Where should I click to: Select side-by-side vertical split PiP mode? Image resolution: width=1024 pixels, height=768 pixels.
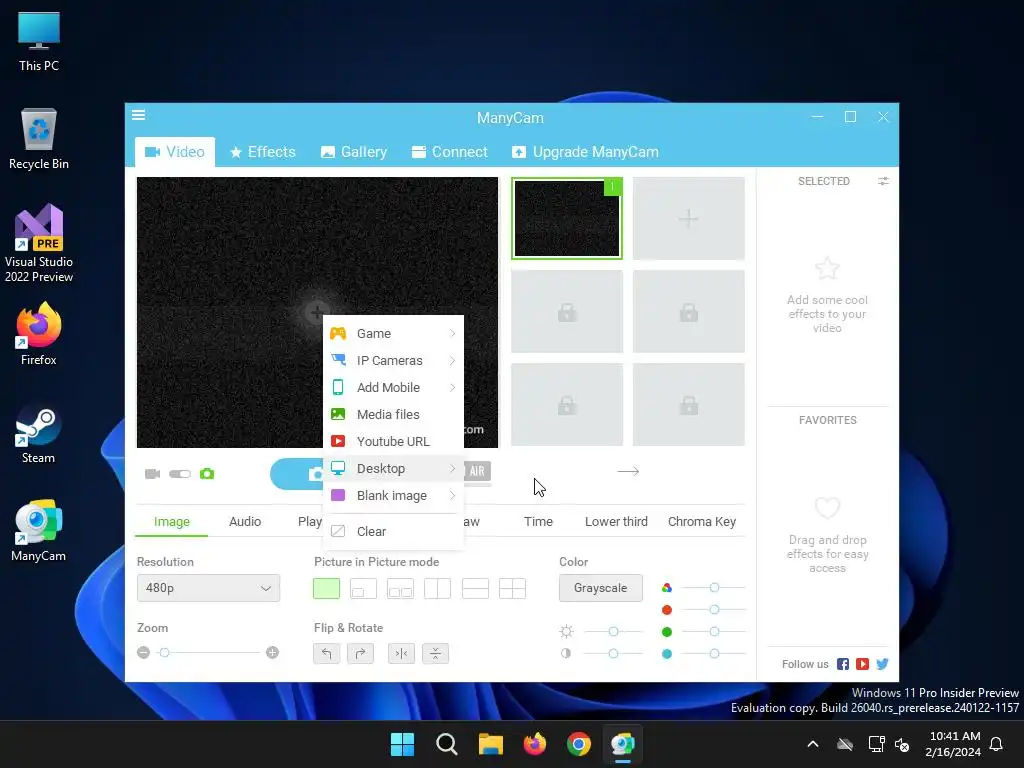[438, 588]
